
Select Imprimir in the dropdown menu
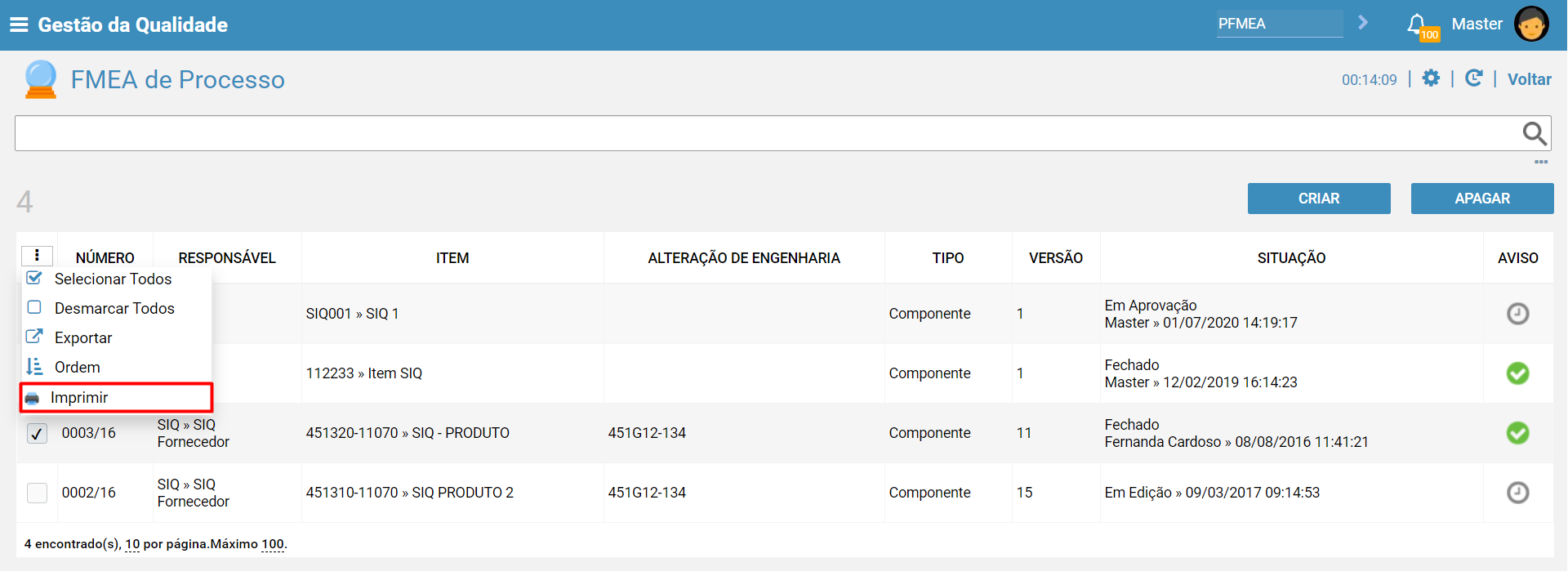79,398
